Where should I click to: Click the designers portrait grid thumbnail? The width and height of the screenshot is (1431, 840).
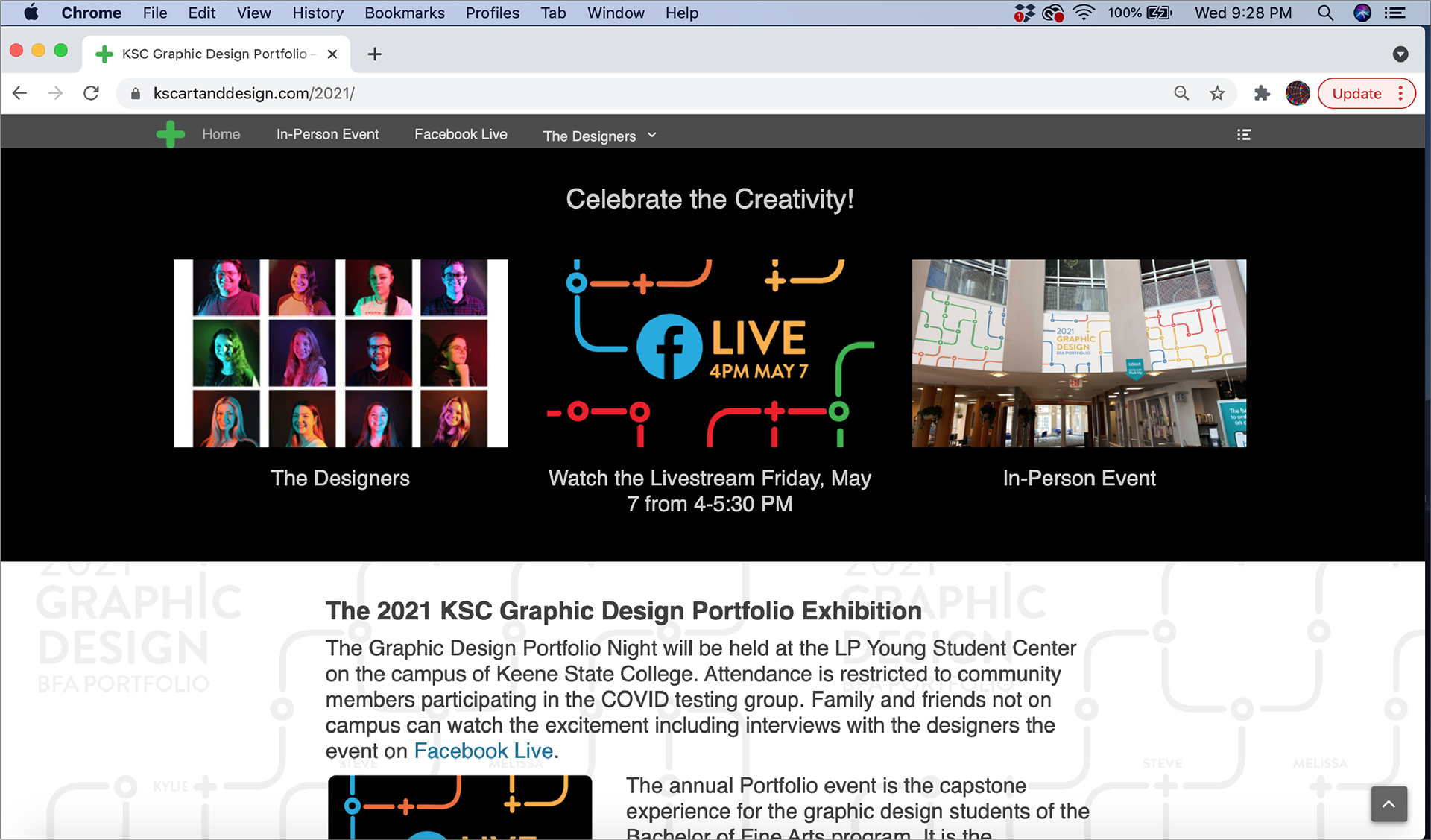click(x=341, y=353)
